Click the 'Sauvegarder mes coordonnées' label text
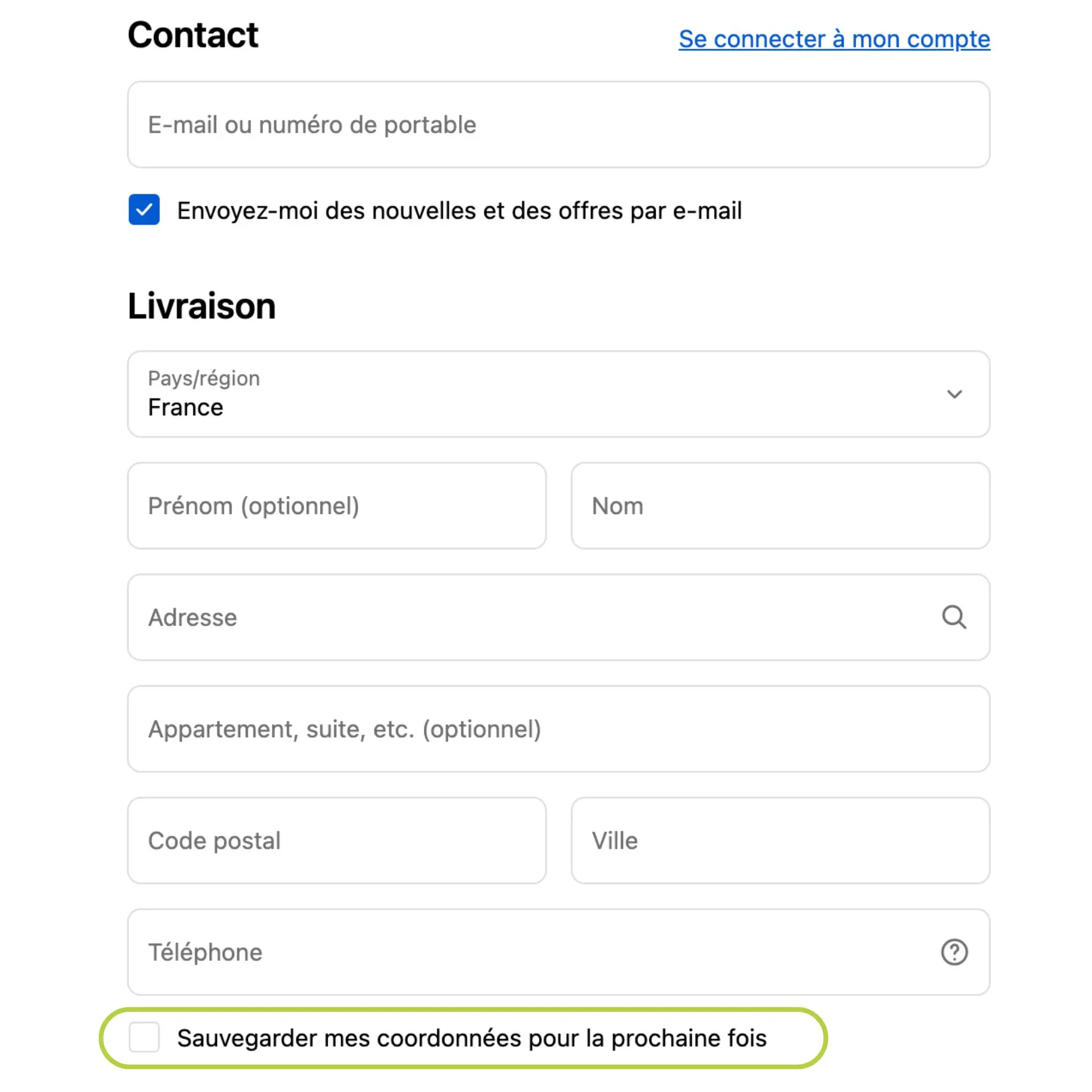Viewport: 1092px width, 1092px height. (471, 1038)
